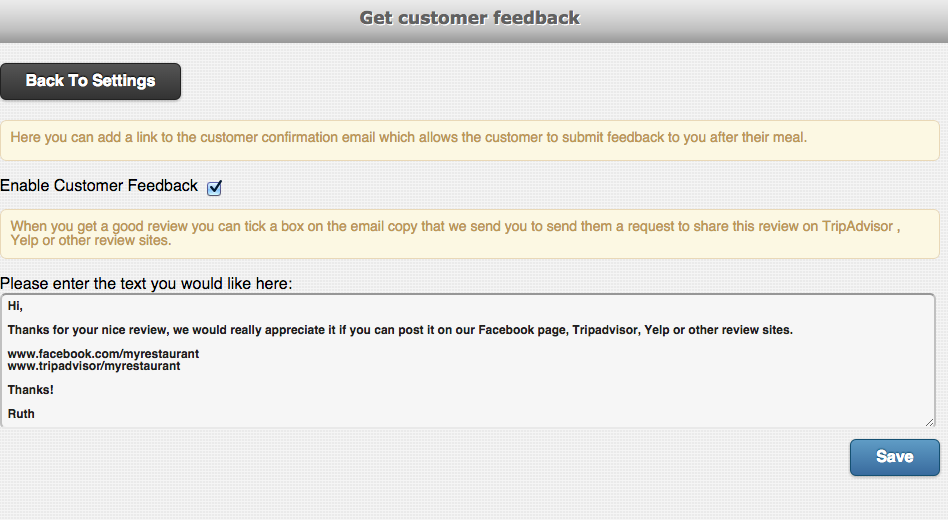This screenshot has width=948, height=520.
Task: Place cursor on the "Hi," line
Action: [15, 305]
